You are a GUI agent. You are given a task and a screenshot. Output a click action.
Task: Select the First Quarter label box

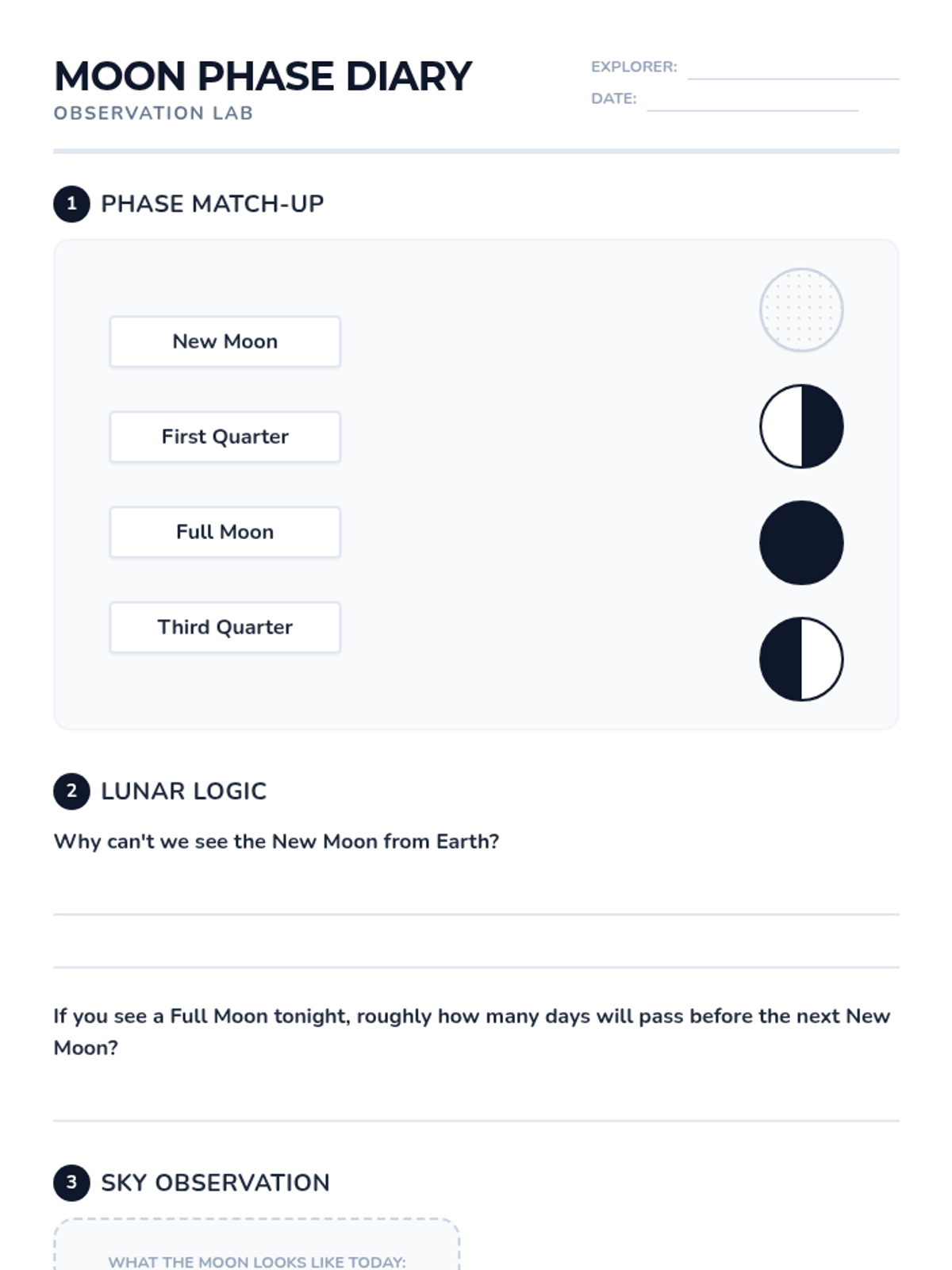[x=225, y=437]
